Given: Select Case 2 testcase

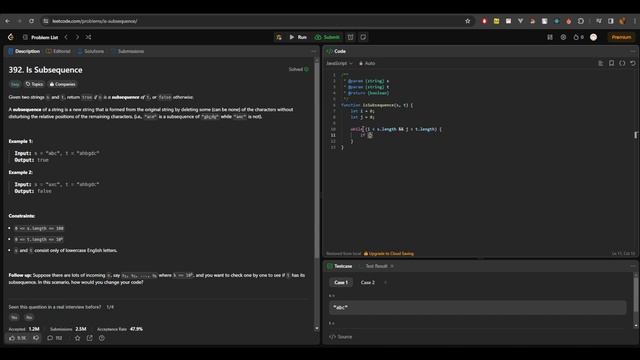Looking at the screenshot, I should click(x=367, y=282).
